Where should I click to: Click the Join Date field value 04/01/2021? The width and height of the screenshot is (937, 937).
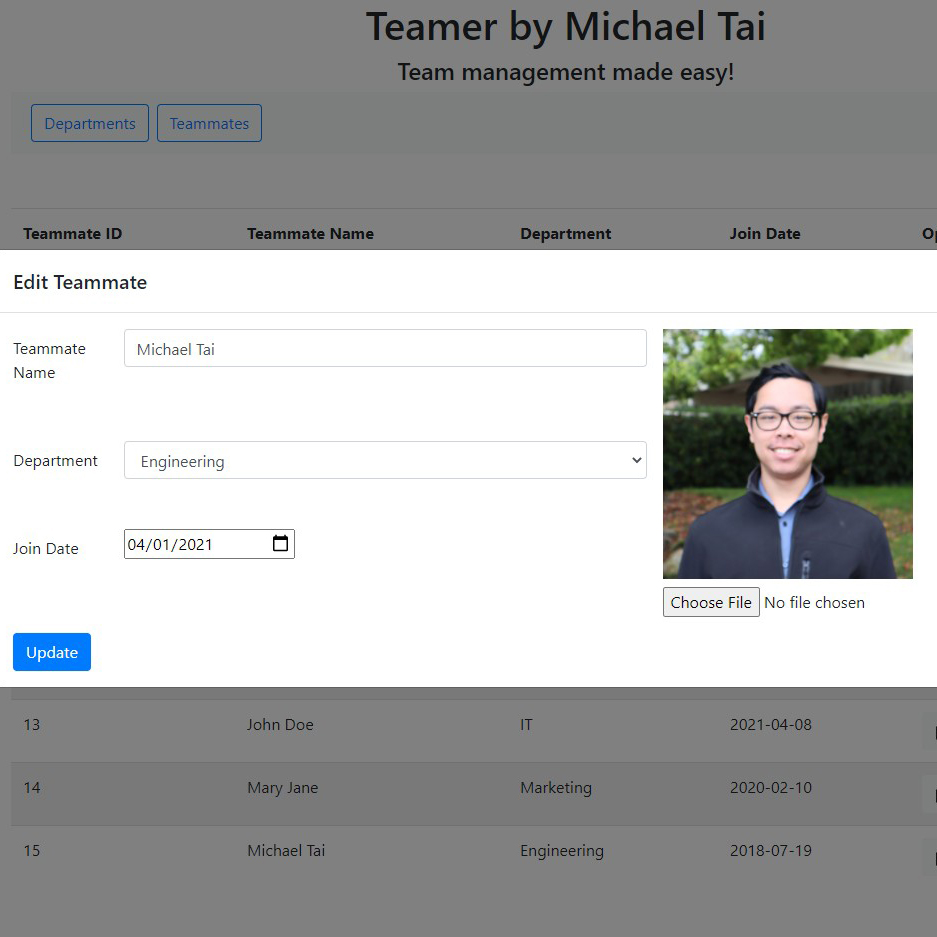170,544
